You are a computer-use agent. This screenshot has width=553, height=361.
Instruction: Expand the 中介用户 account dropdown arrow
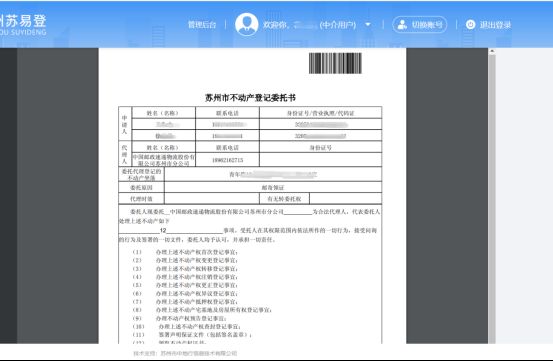[368, 25]
